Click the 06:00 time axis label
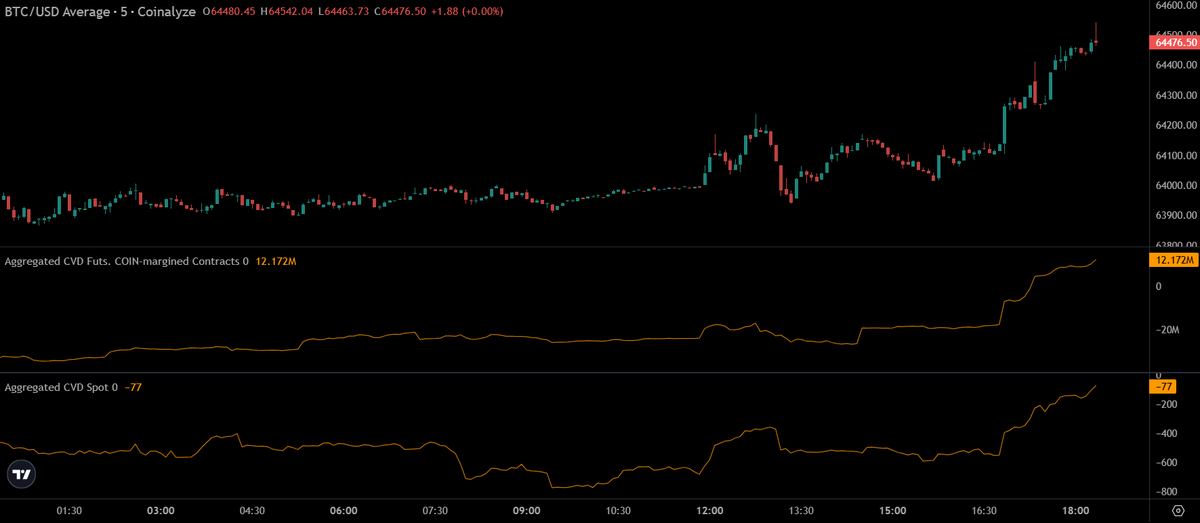1200x523 pixels. pyautogui.click(x=344, y=510)
